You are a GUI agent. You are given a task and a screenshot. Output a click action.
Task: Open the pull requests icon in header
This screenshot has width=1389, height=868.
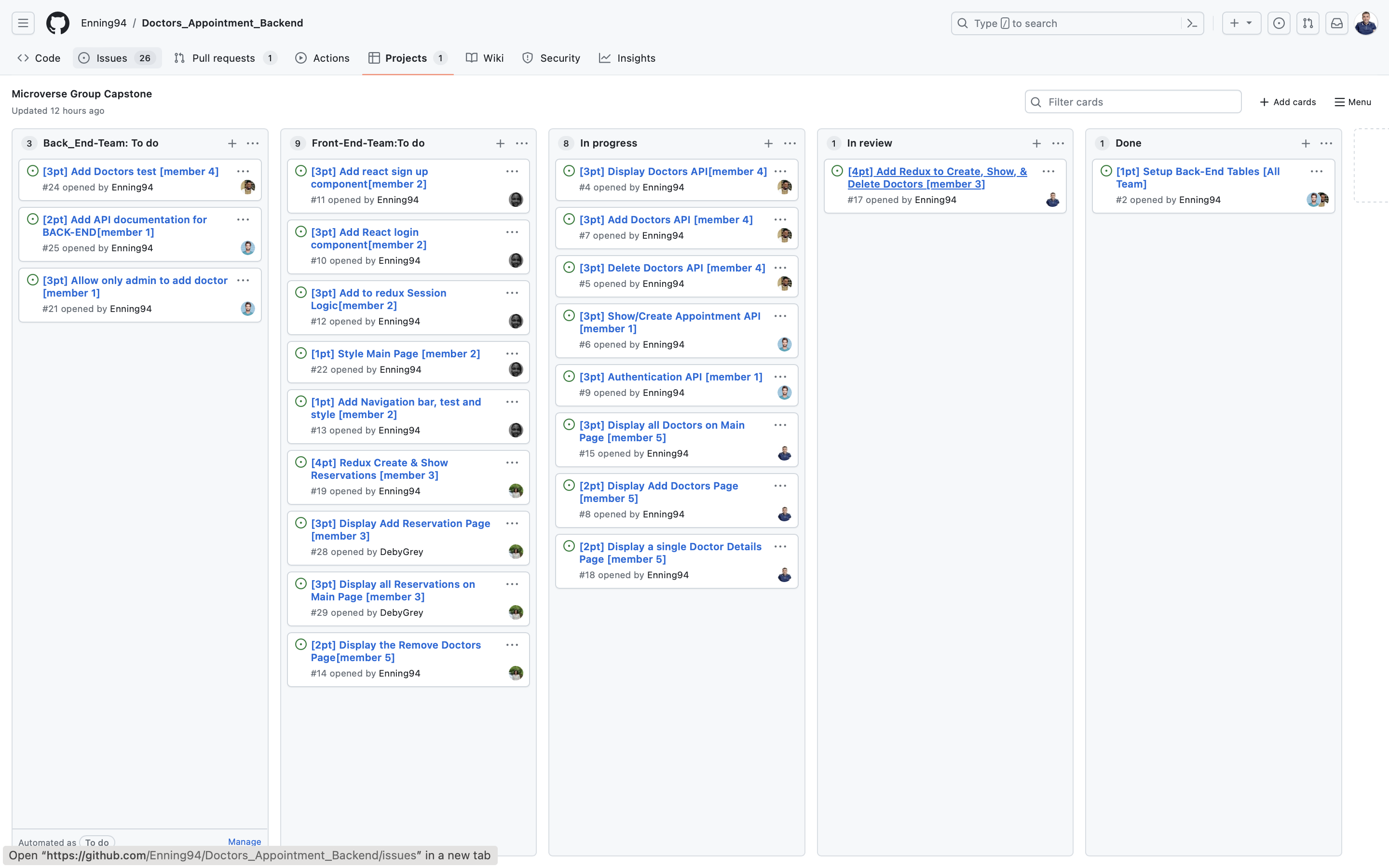1307,24
